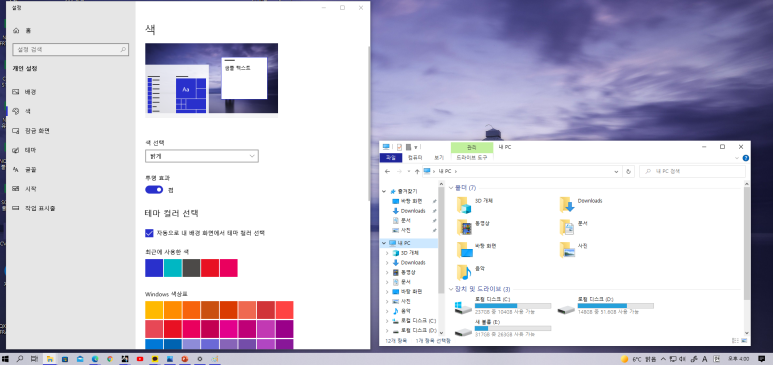Expand 로컬 디스크 (C:) in navigation tree
Viewport: 773px width, 365px height.
pos(387,321)
